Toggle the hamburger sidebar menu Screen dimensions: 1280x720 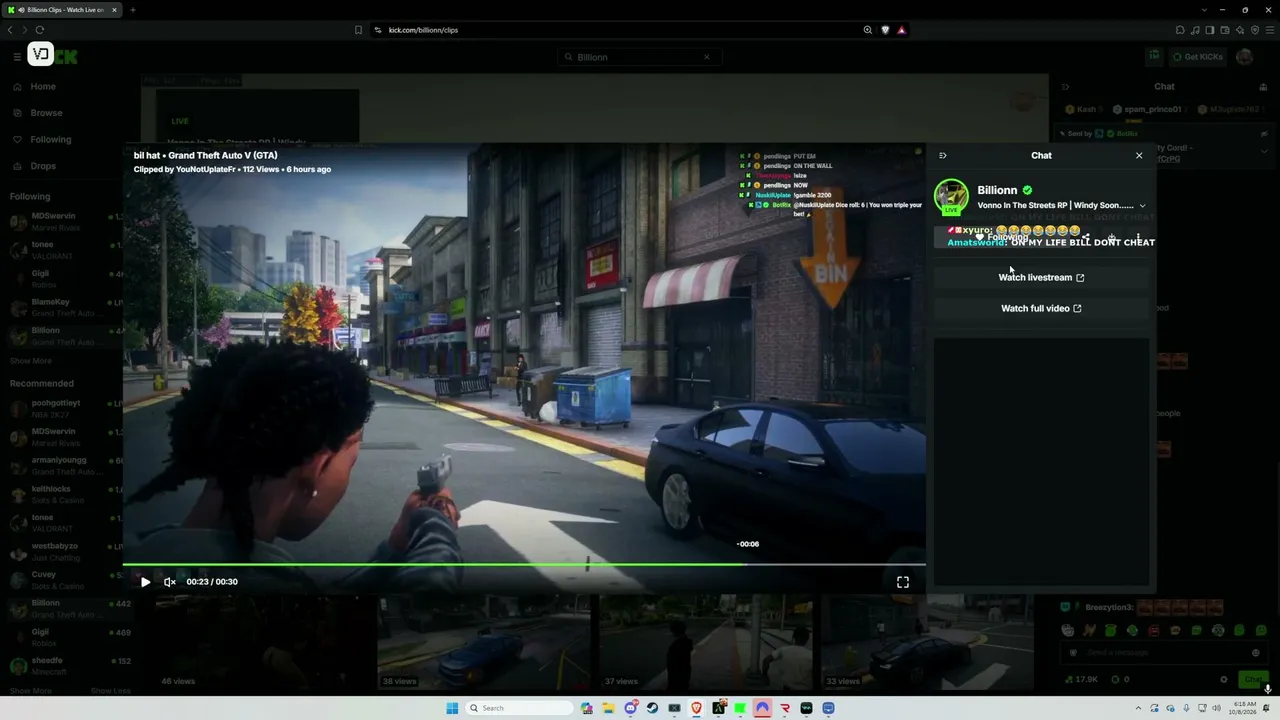click(x=17, y=57)
